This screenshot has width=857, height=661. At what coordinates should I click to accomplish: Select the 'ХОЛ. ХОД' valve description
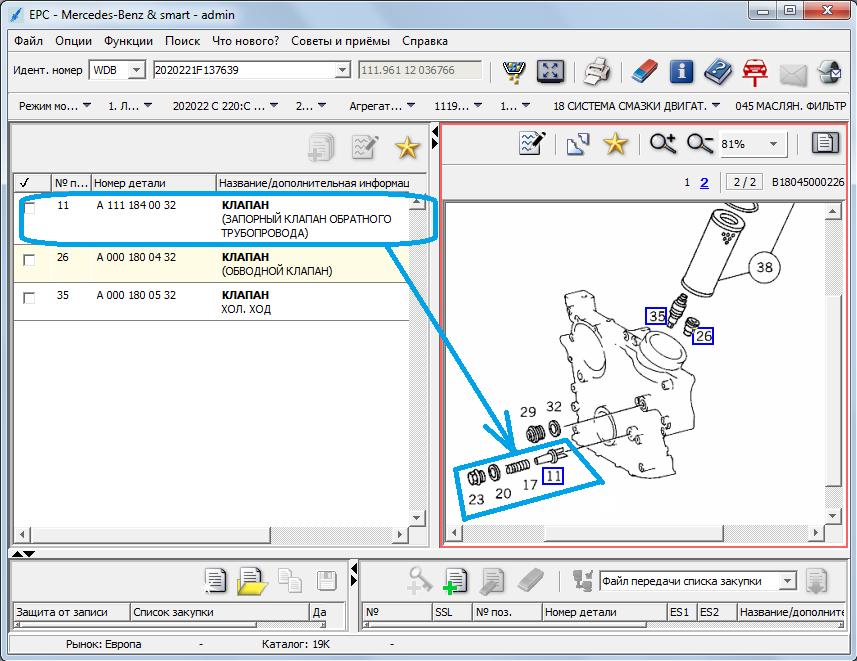click(x=246, y=309)
